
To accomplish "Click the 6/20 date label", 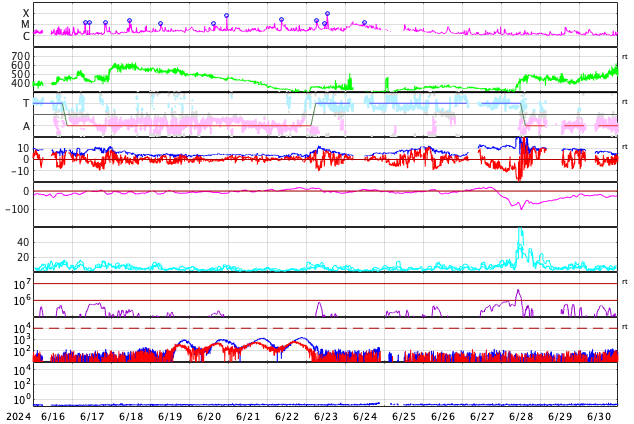I will 209,417.
